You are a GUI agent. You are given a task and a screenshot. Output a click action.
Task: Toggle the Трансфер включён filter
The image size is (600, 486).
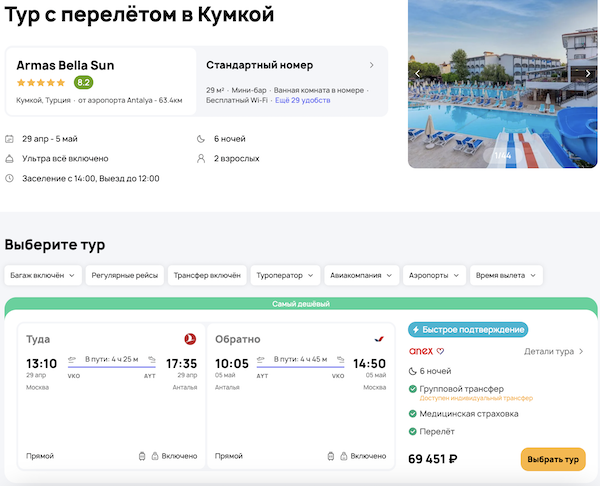206,275
